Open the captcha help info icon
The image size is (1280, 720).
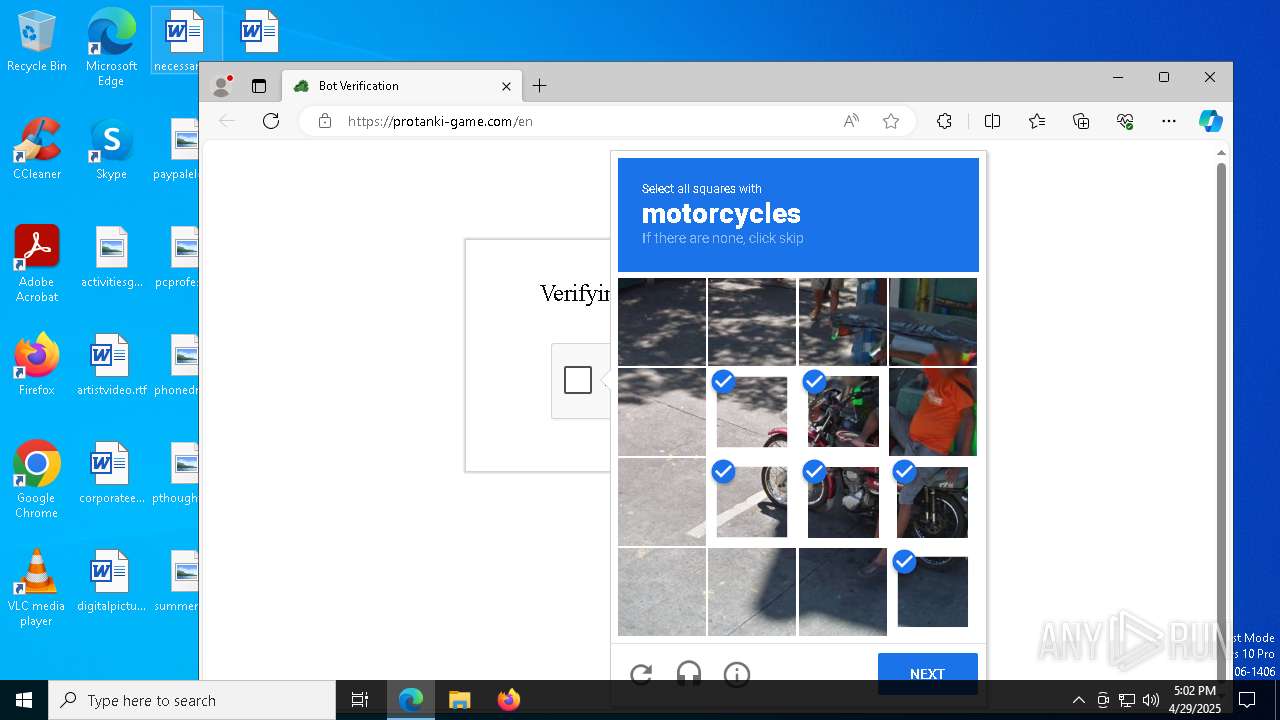[x=737, y=674]
